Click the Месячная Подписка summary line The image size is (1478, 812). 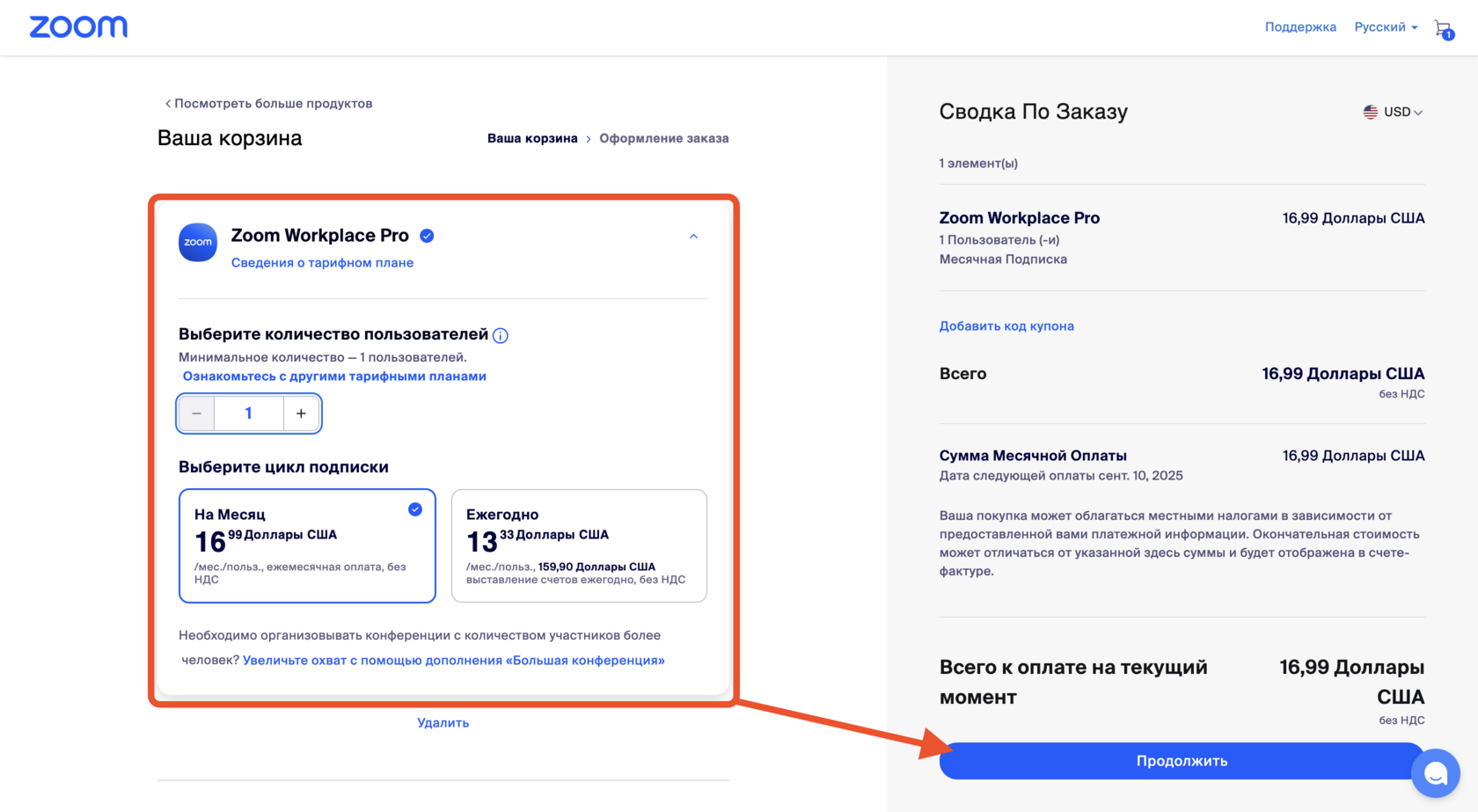1003,259
